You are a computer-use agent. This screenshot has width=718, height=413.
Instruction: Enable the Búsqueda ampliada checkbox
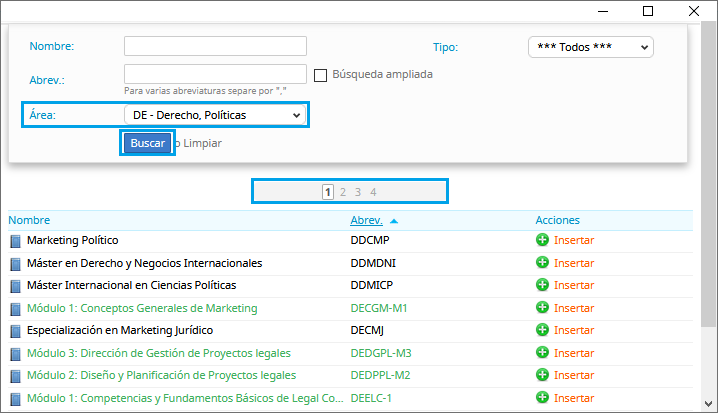pos(321,75)
